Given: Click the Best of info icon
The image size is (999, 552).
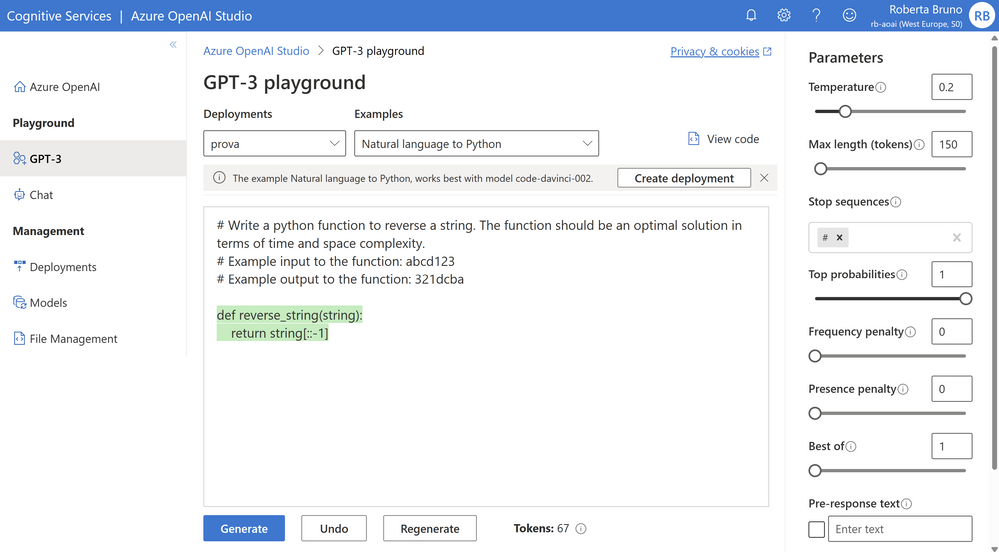Looking at the screenshot, I should [x=851, y=447].
